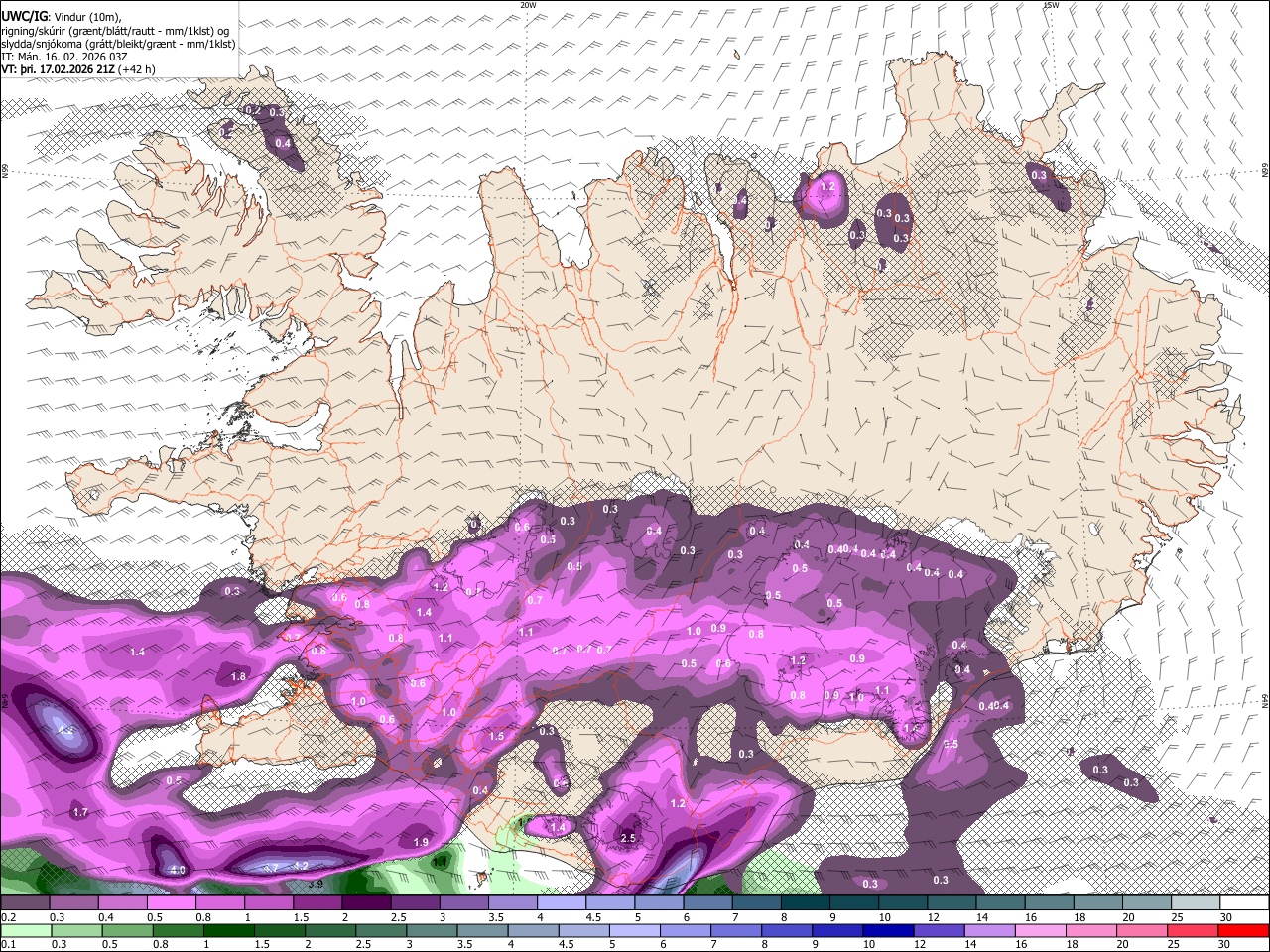Click the bright red rain legend swatch after 30
The width and height of the screenshot is (1270, 952).
[1243, 930]
